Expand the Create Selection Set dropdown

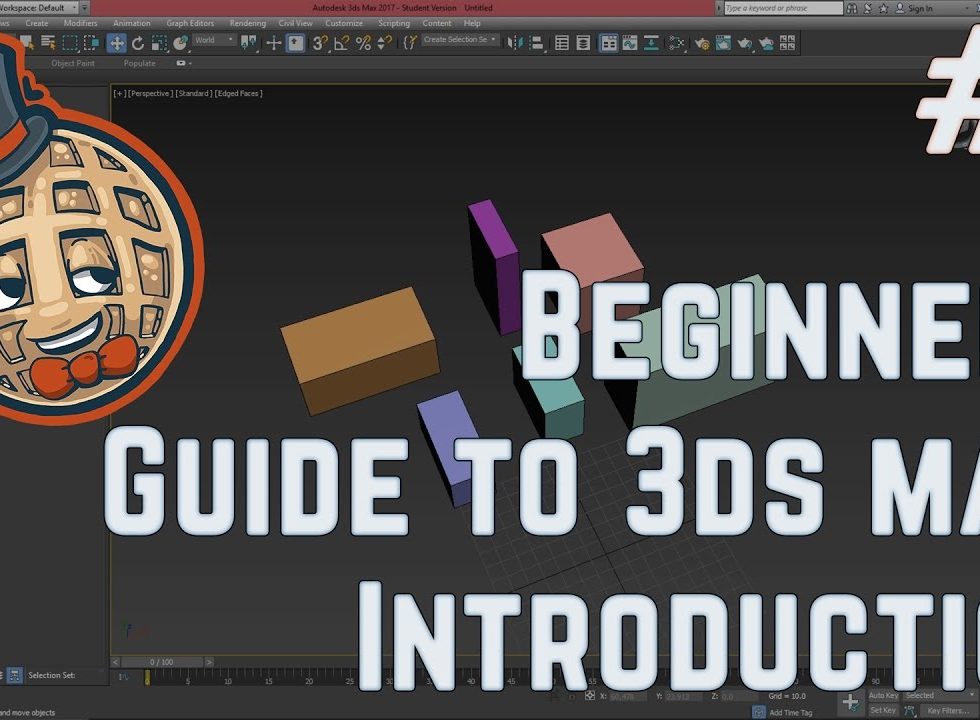[x=459, y=39]
